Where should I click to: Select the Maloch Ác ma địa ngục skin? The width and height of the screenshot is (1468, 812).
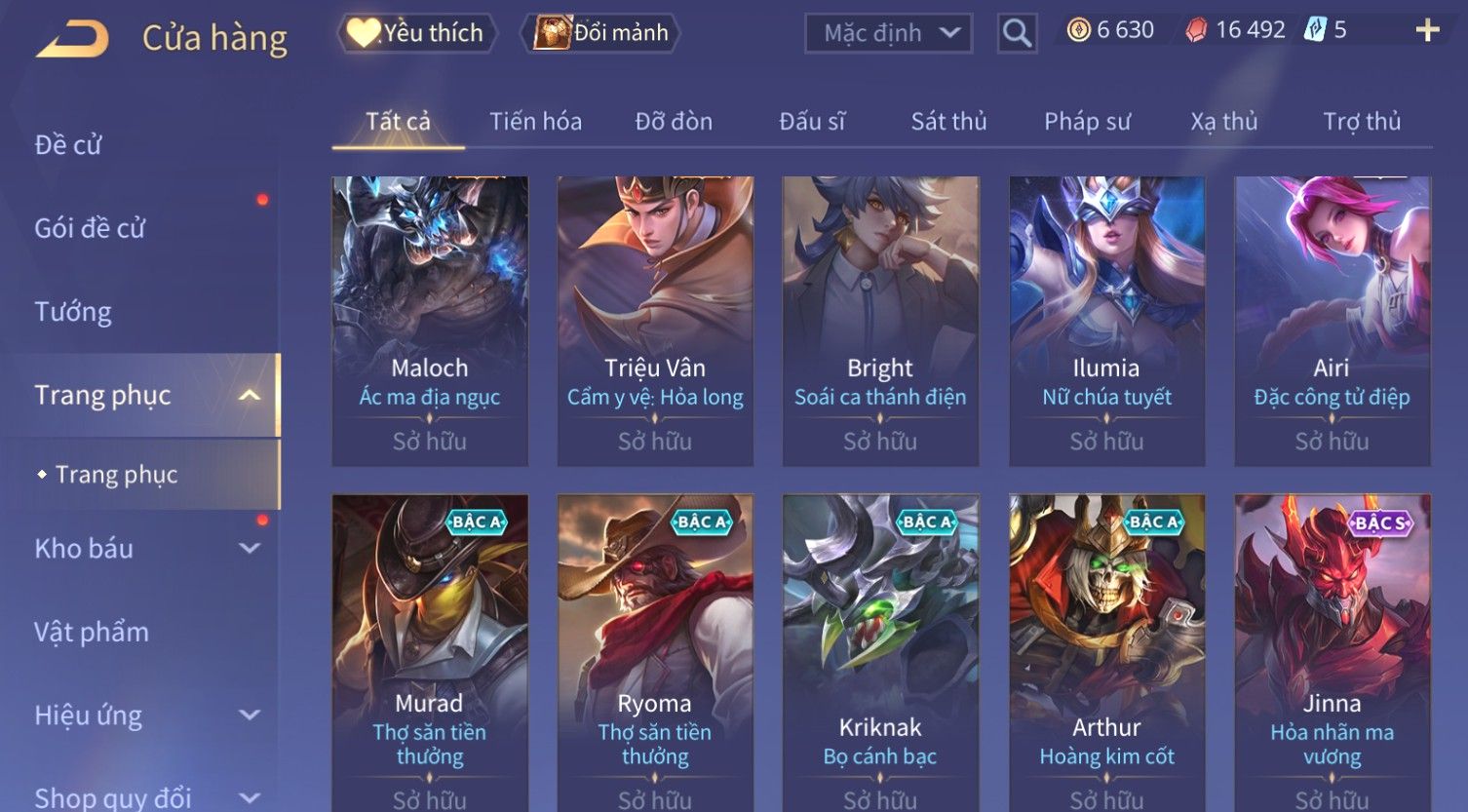click(430, 321)
